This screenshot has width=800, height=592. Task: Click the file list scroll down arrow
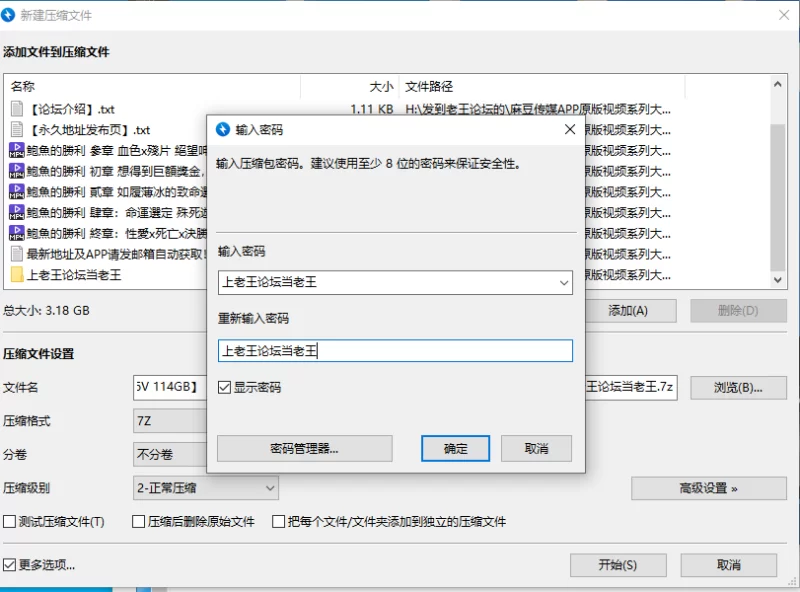[778, 280]
